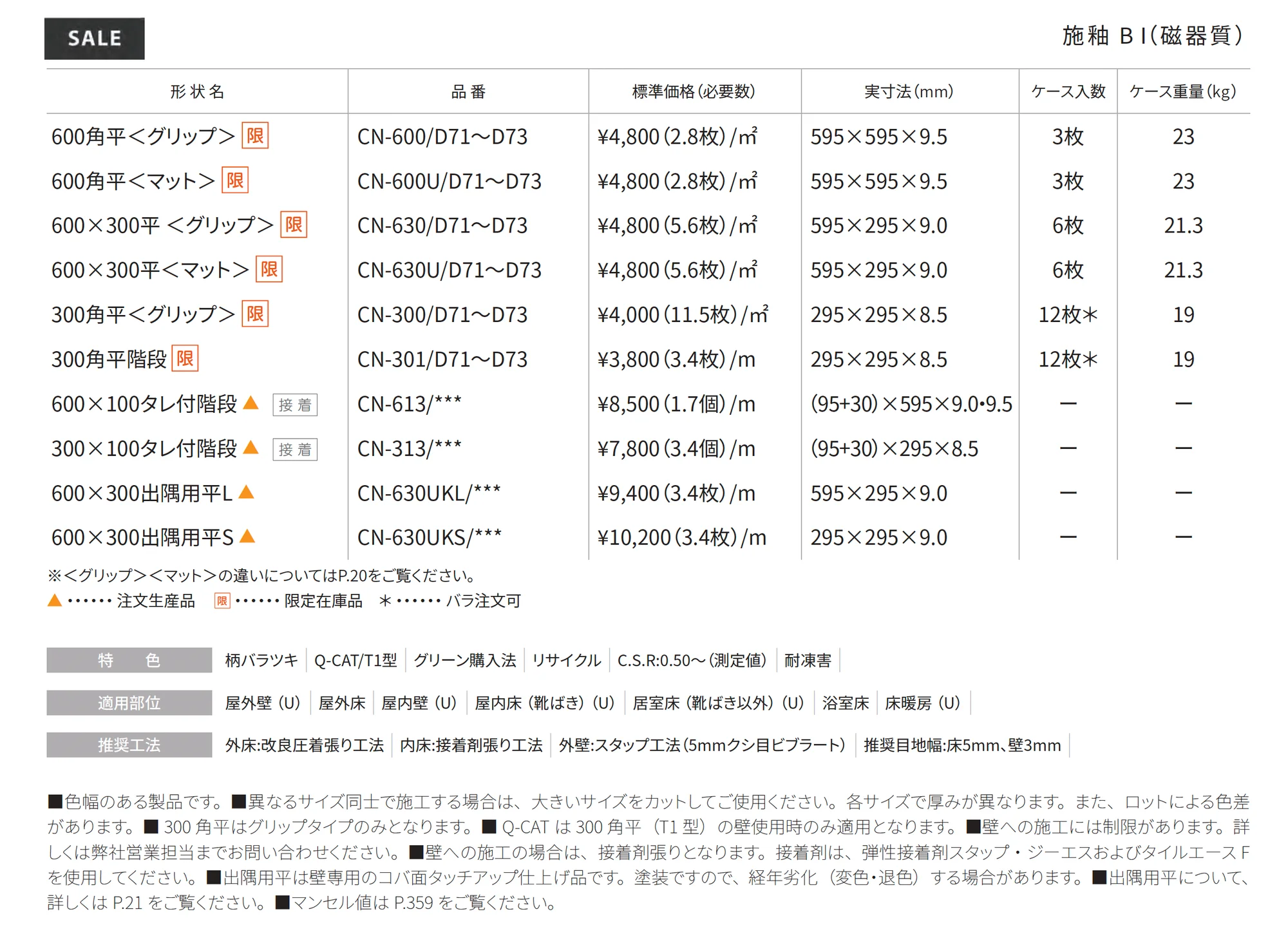Click product code CN-630U/D71〜D73
Viewport: 1288px width, 925px height.
(x=450, y=270)
